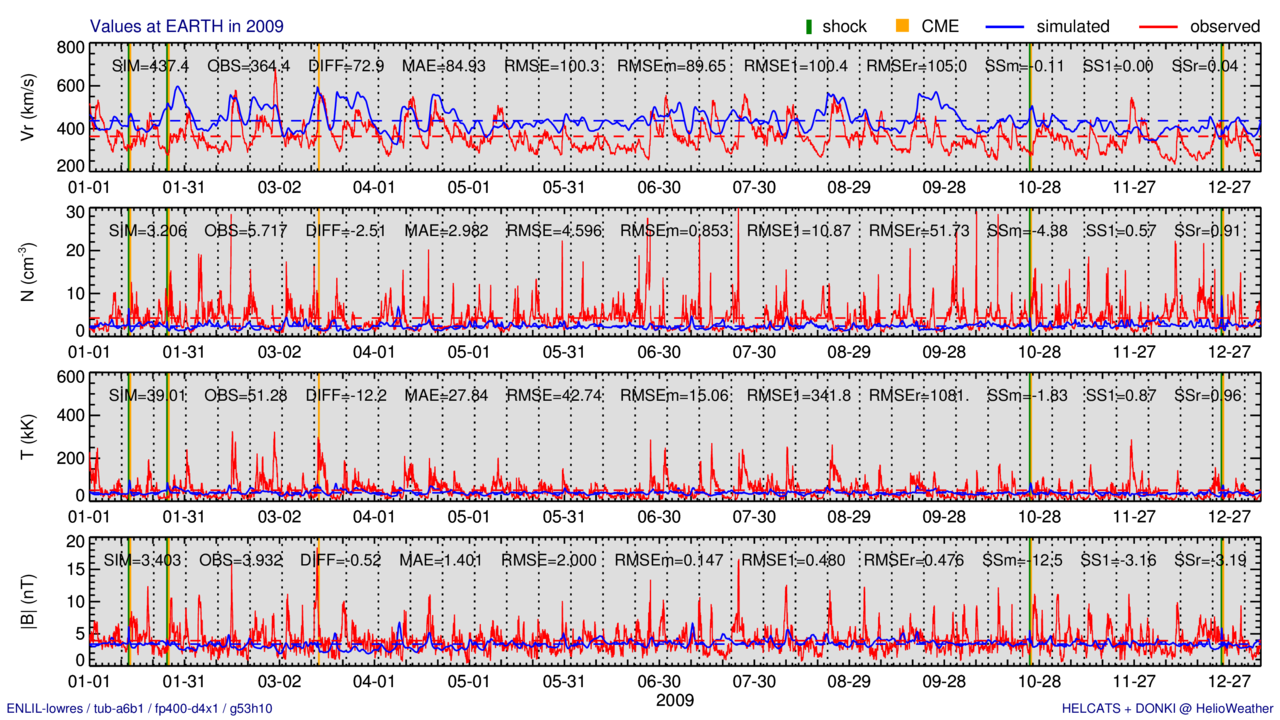
Task: Select RMSE=42.74 in the temperature panel
Action: [x=547, y=395]
